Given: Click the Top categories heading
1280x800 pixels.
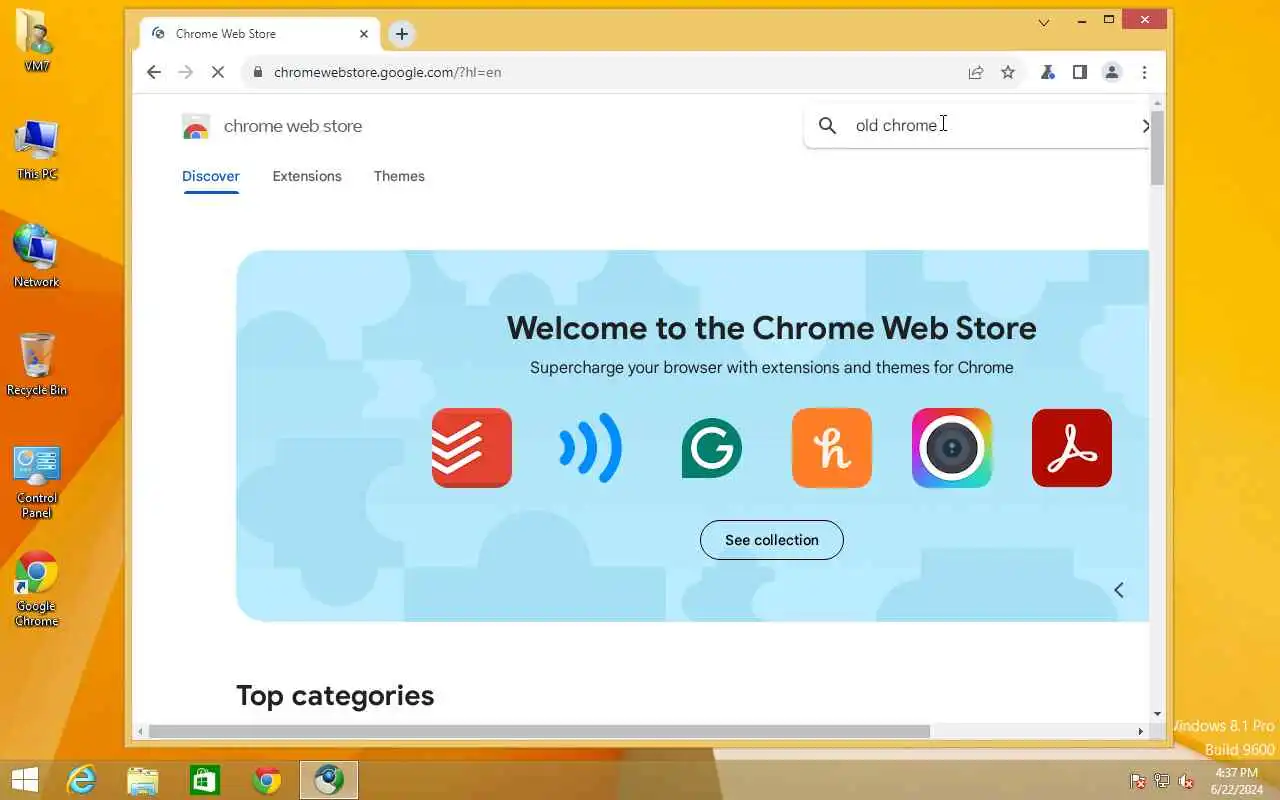Looking at the screenshot, I should tap(335, 696).
